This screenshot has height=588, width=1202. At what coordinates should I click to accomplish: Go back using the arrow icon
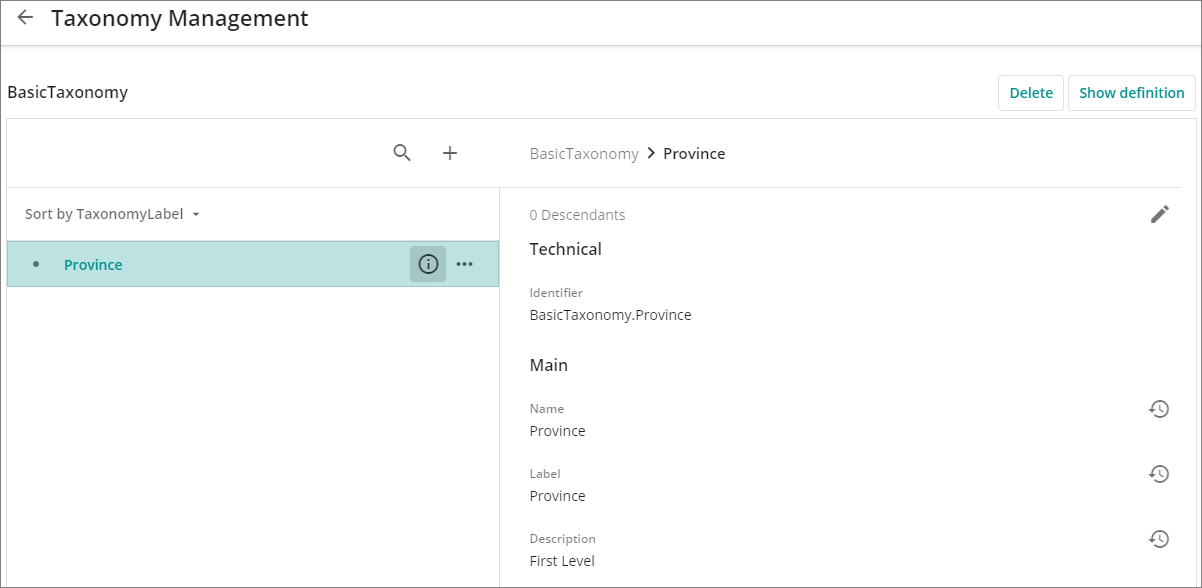pyautogui.click(x=25, y=18)
